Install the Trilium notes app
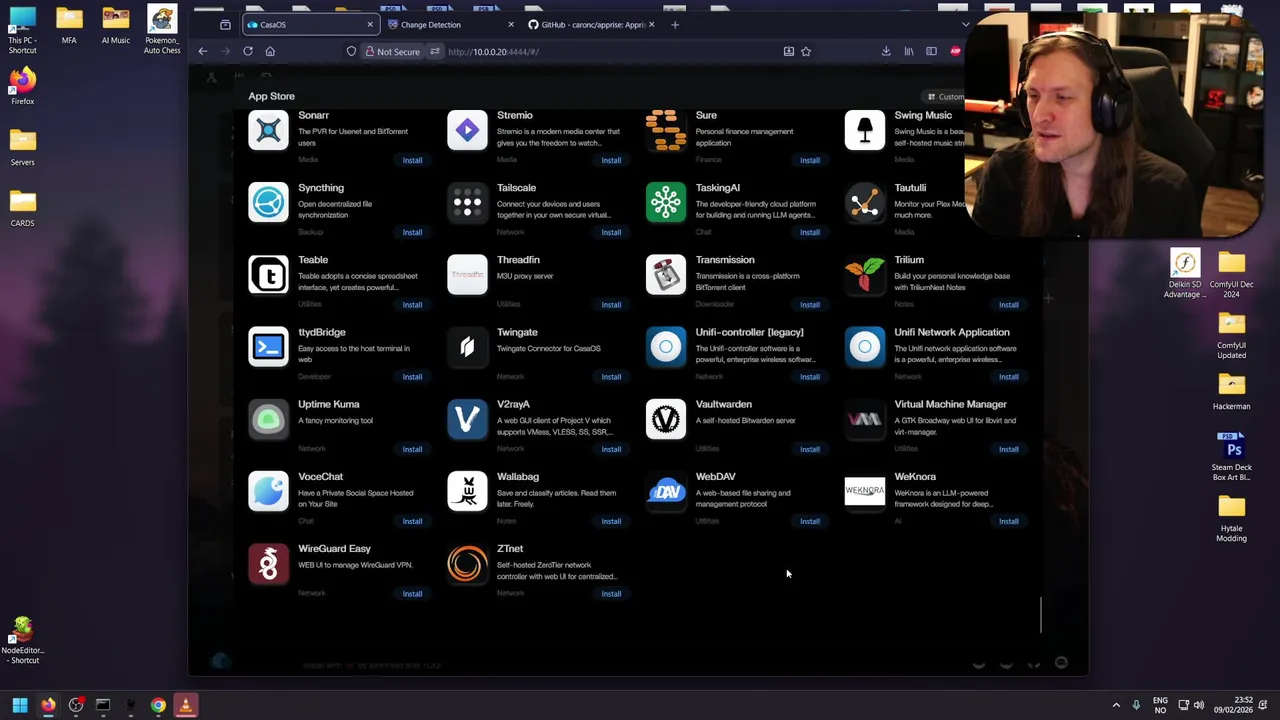The width and height of the screenshot is (1280, 720). pyautogui.click(x=1008, y=305)
